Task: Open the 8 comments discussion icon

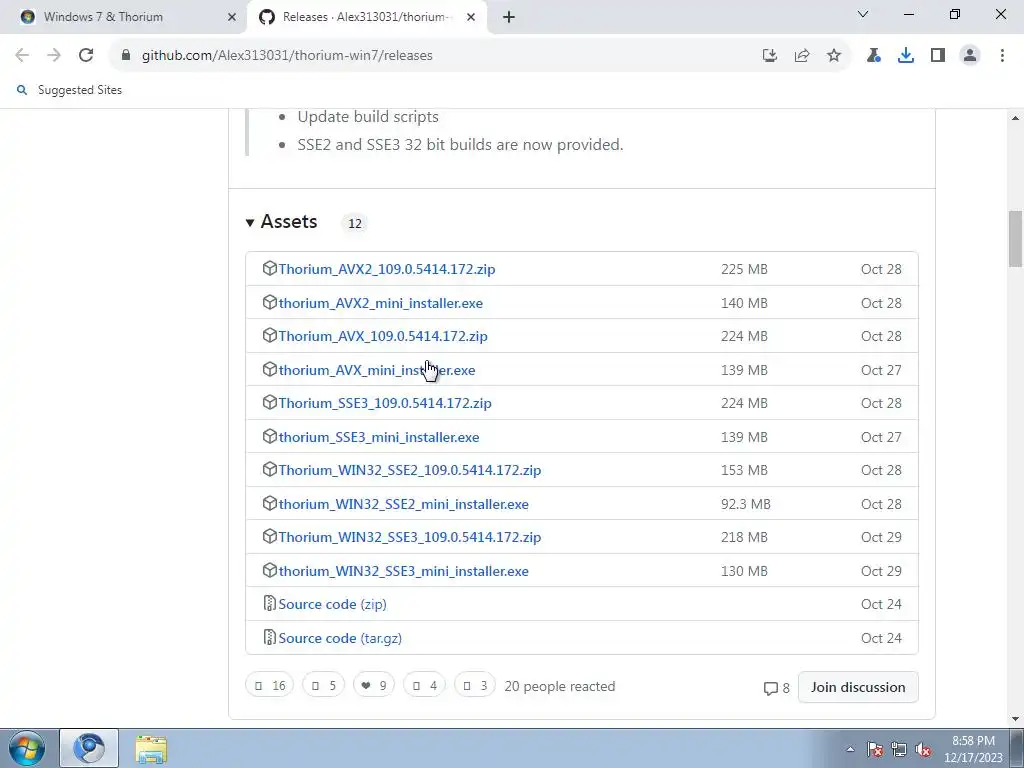Action: coord(776,688)
